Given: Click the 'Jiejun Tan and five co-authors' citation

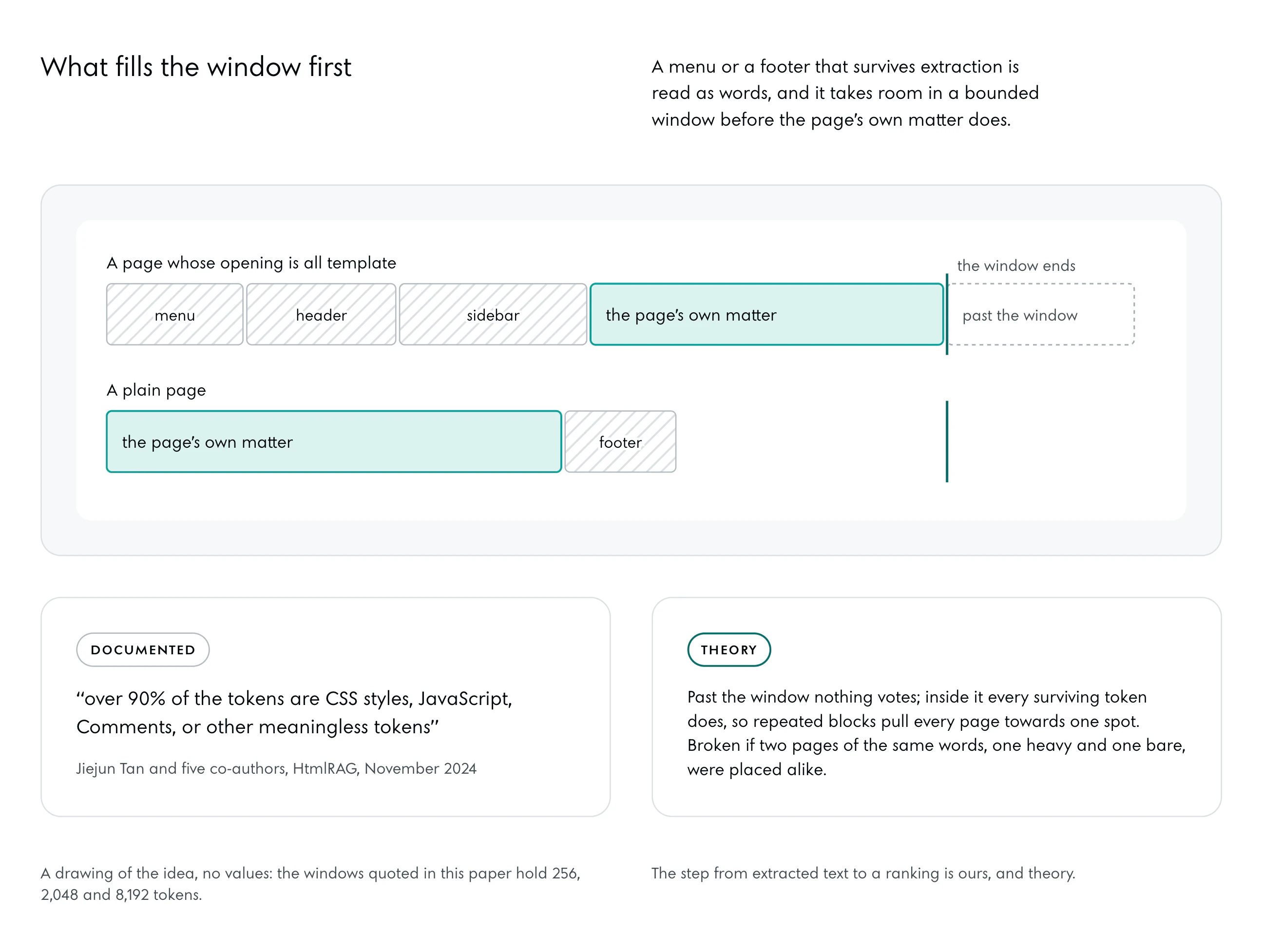Looking at the screenshot, I should point(276,768).
